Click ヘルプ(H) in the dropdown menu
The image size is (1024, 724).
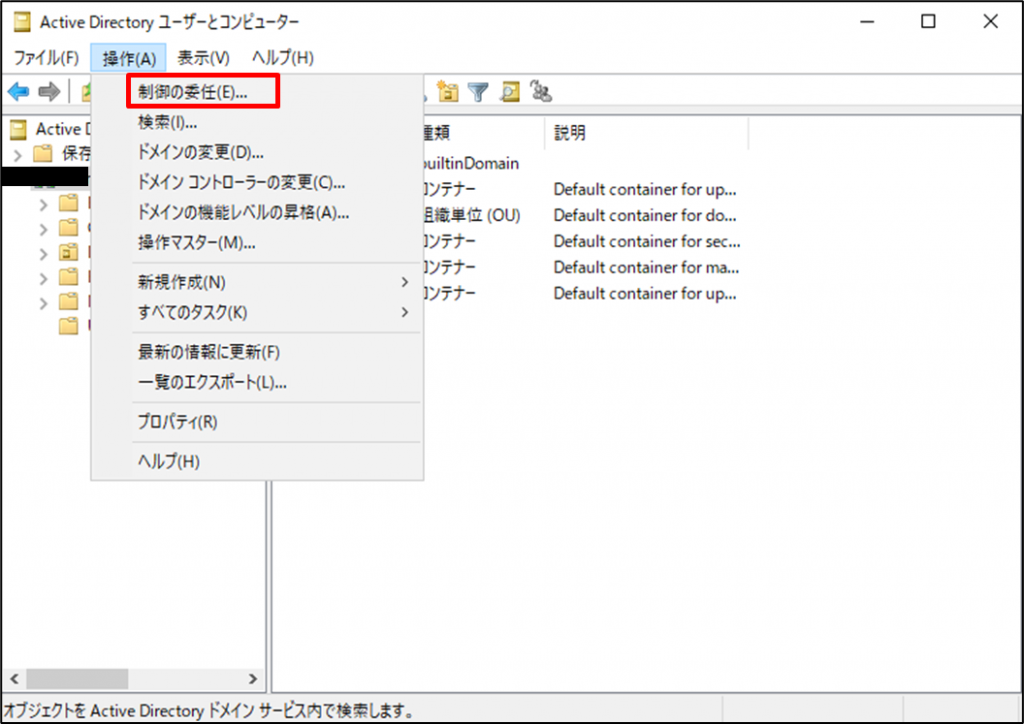[257, 462]
